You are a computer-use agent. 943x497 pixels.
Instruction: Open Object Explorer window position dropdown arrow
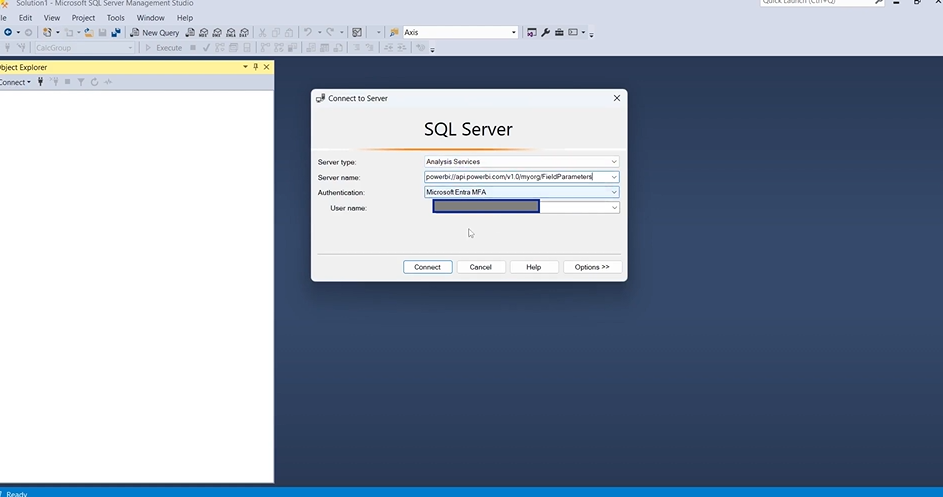(x=245, y=67)
